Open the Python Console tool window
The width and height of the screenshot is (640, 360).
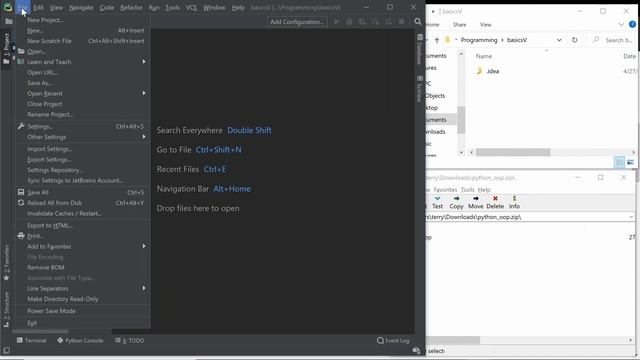(x=80, y=340)
